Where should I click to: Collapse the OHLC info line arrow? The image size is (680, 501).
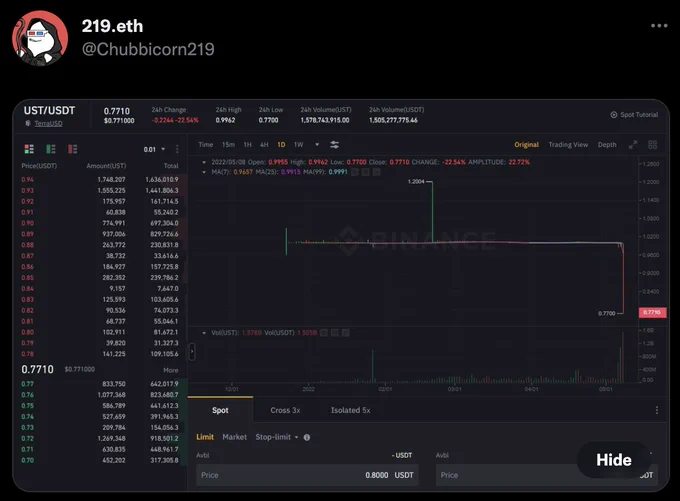tap(204, 162)
